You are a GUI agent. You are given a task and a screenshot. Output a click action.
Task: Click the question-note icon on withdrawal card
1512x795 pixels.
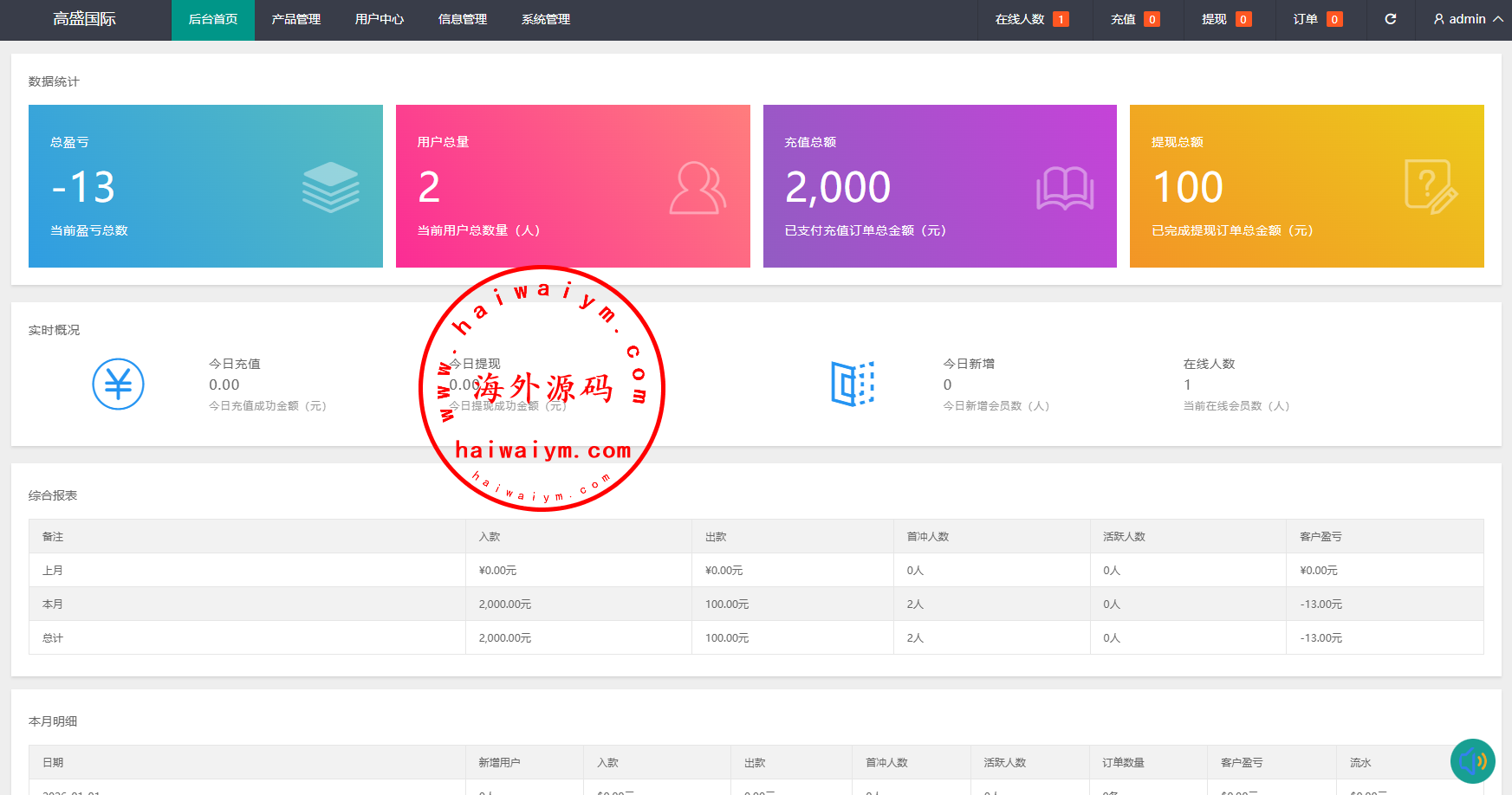pyautogui.click(x=1431, y=186)
